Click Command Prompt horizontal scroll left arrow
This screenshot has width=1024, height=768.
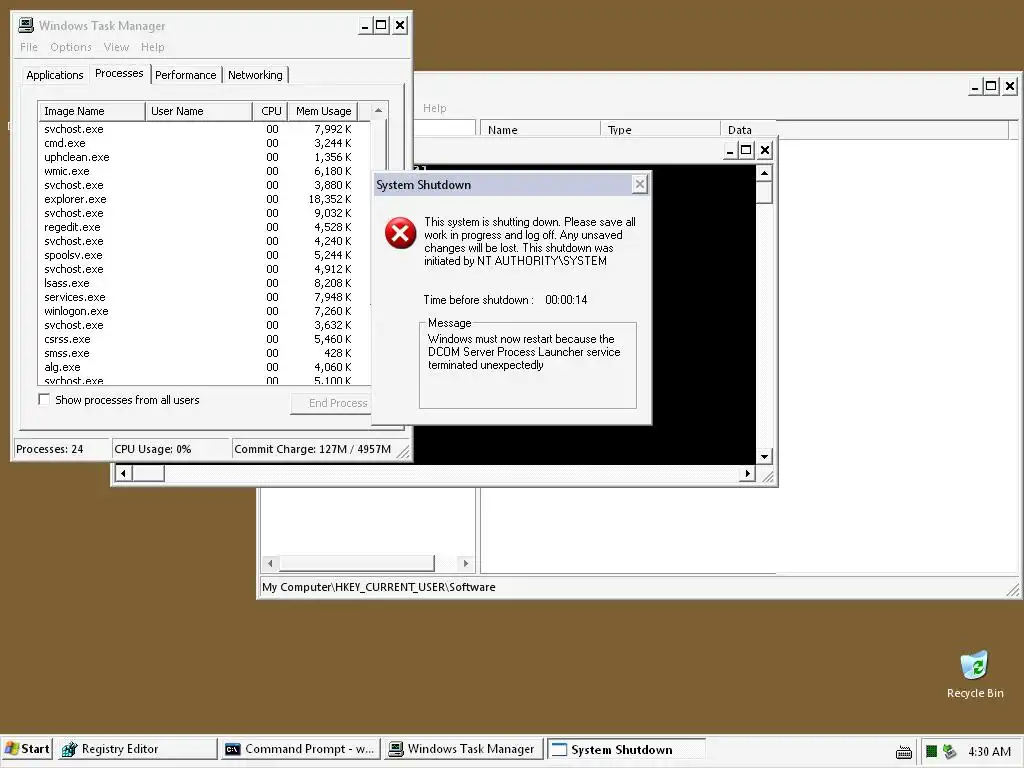tap(123, 473)
